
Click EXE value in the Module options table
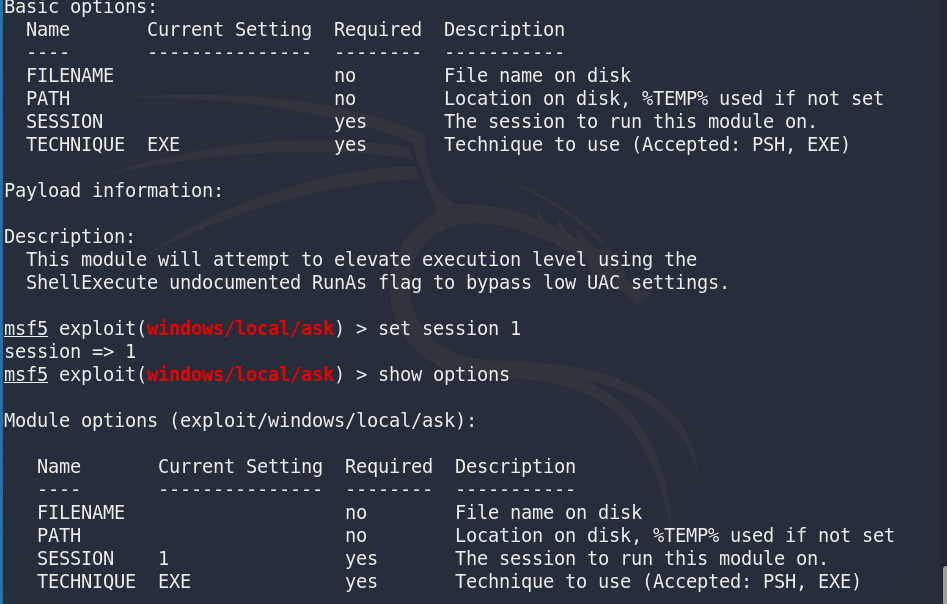[x=175, y=581]
